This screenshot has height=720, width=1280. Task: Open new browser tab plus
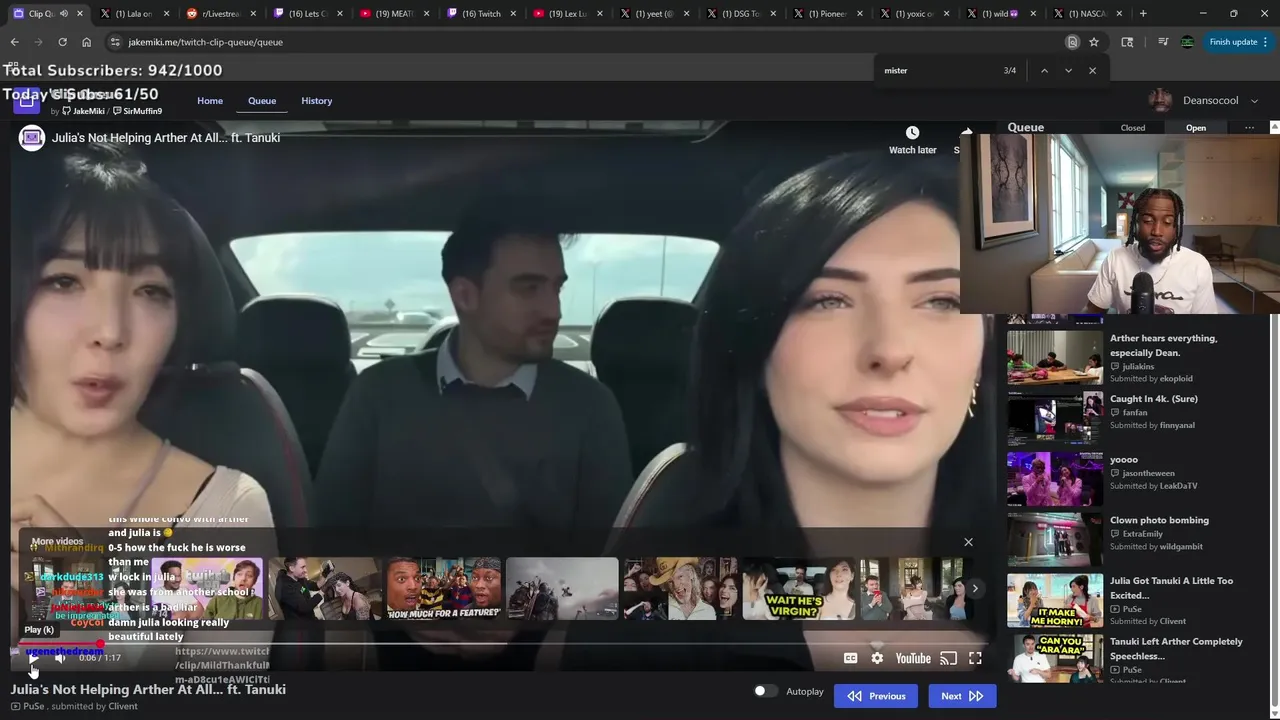click(x=1143, y=14)
